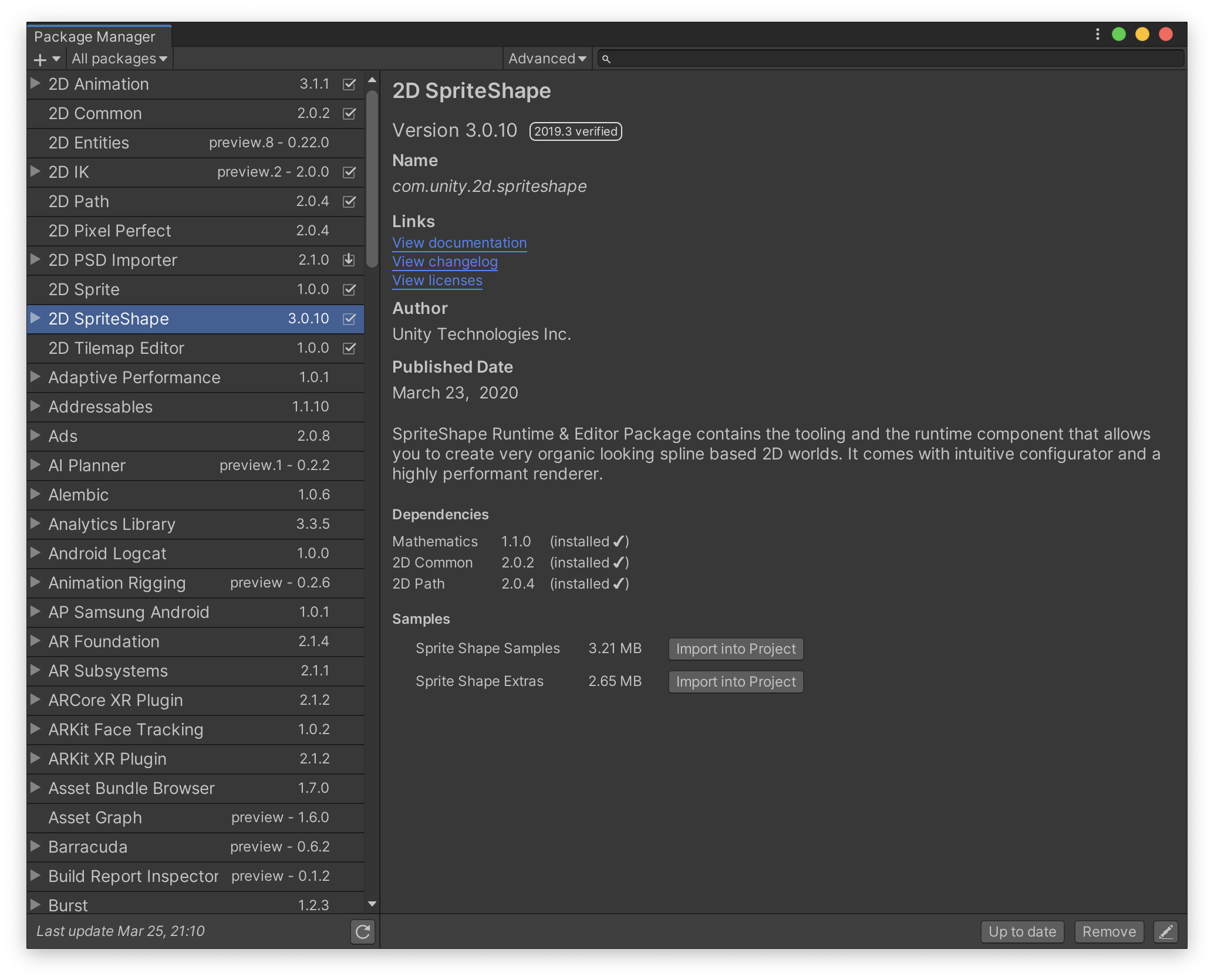Click the pencil edit icon at bottom right
This screenshot has width=1214, height=980.
(1166, 931)
